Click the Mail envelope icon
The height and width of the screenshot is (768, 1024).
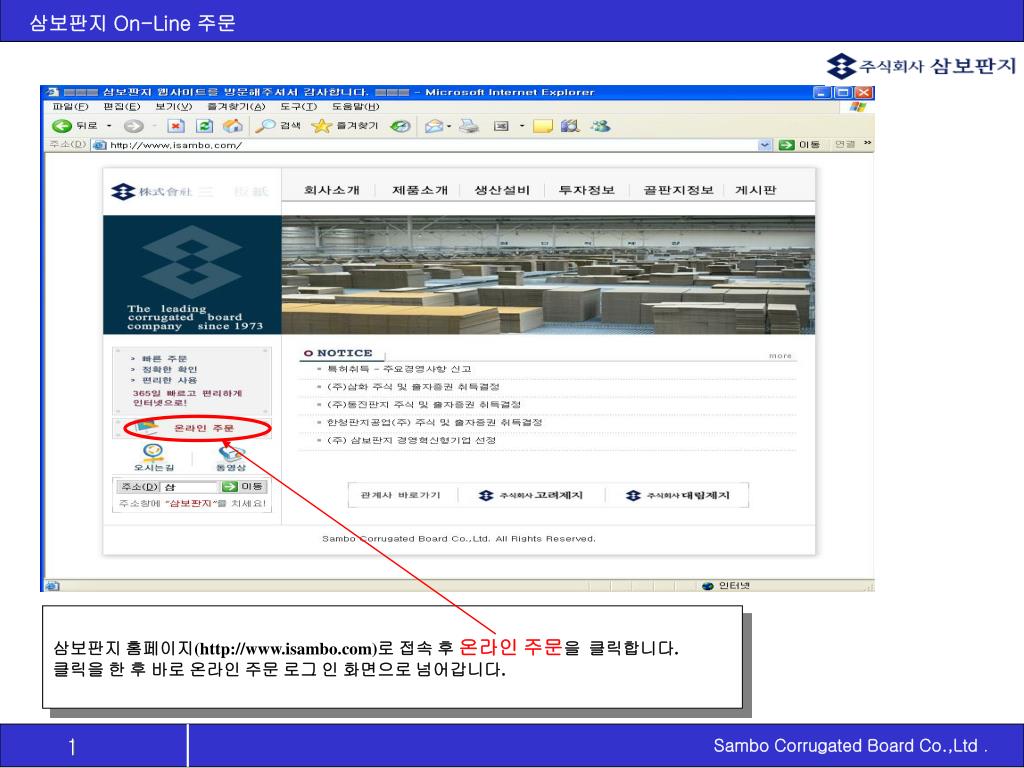click(x=434, y=126)
